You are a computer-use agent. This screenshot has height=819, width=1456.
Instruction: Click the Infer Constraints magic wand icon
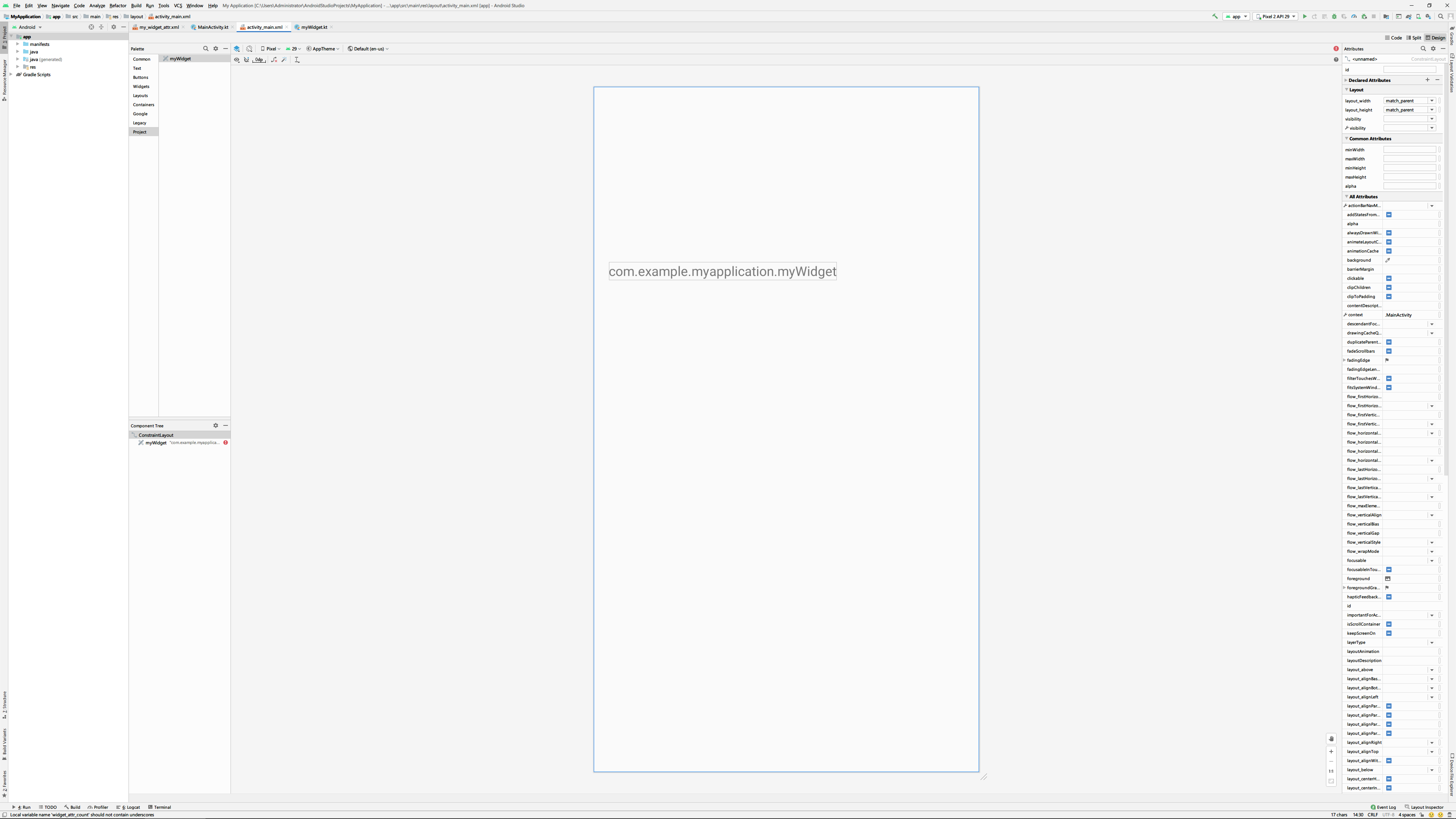click(x=284, y=60)
